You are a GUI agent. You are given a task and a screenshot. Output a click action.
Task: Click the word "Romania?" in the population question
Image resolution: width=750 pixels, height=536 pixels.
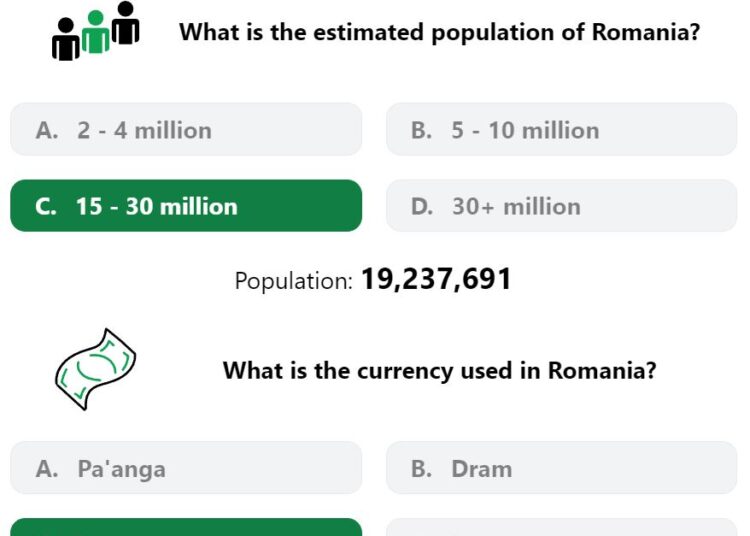tap(646, 32)
